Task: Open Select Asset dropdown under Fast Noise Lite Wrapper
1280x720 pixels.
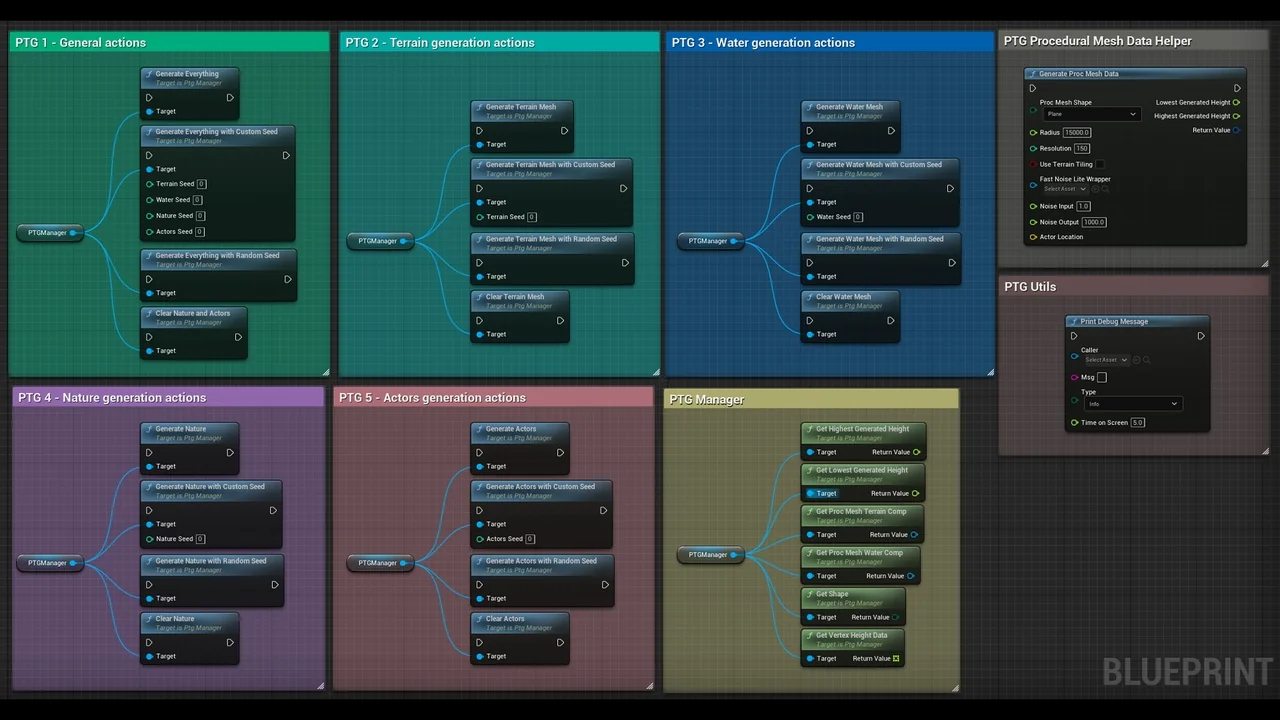Action: [x=1064, y=189]
